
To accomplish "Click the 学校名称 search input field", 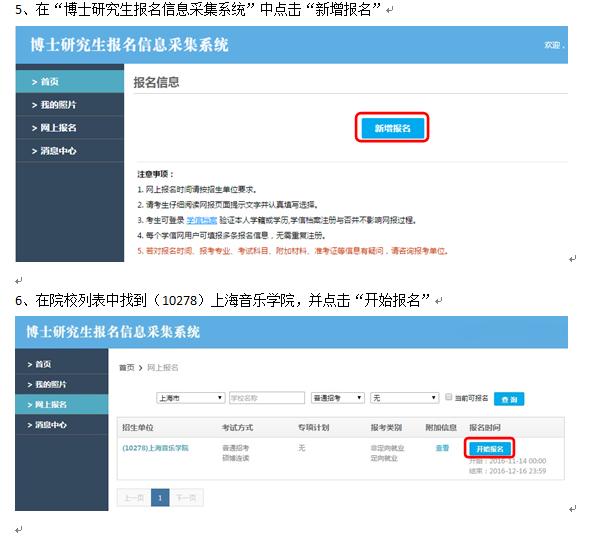I will [267, 398].
